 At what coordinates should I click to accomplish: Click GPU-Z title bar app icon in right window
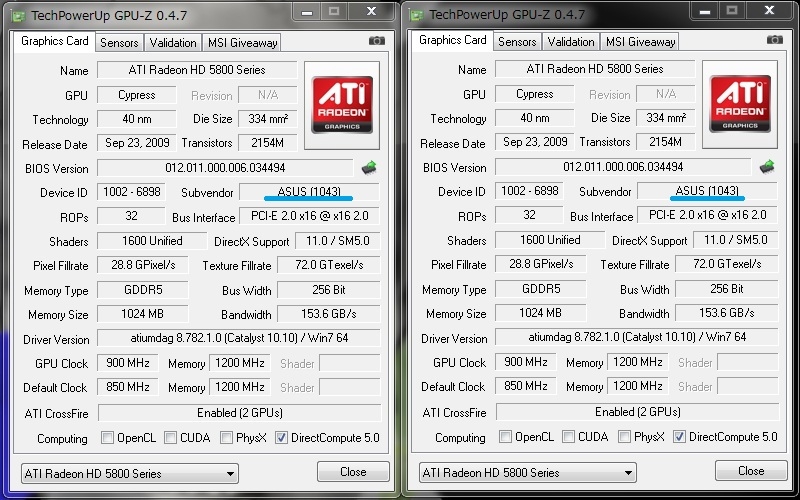[x=417, y=14]
